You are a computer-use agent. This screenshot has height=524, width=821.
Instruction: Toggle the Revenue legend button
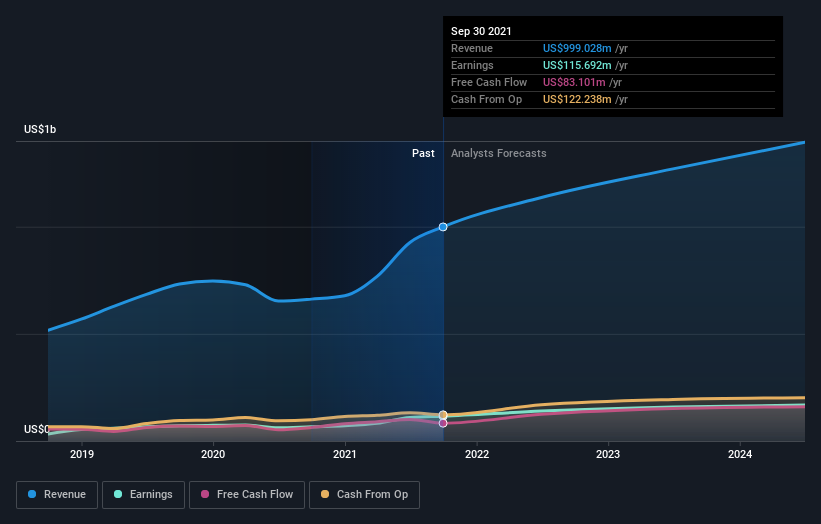57,495
